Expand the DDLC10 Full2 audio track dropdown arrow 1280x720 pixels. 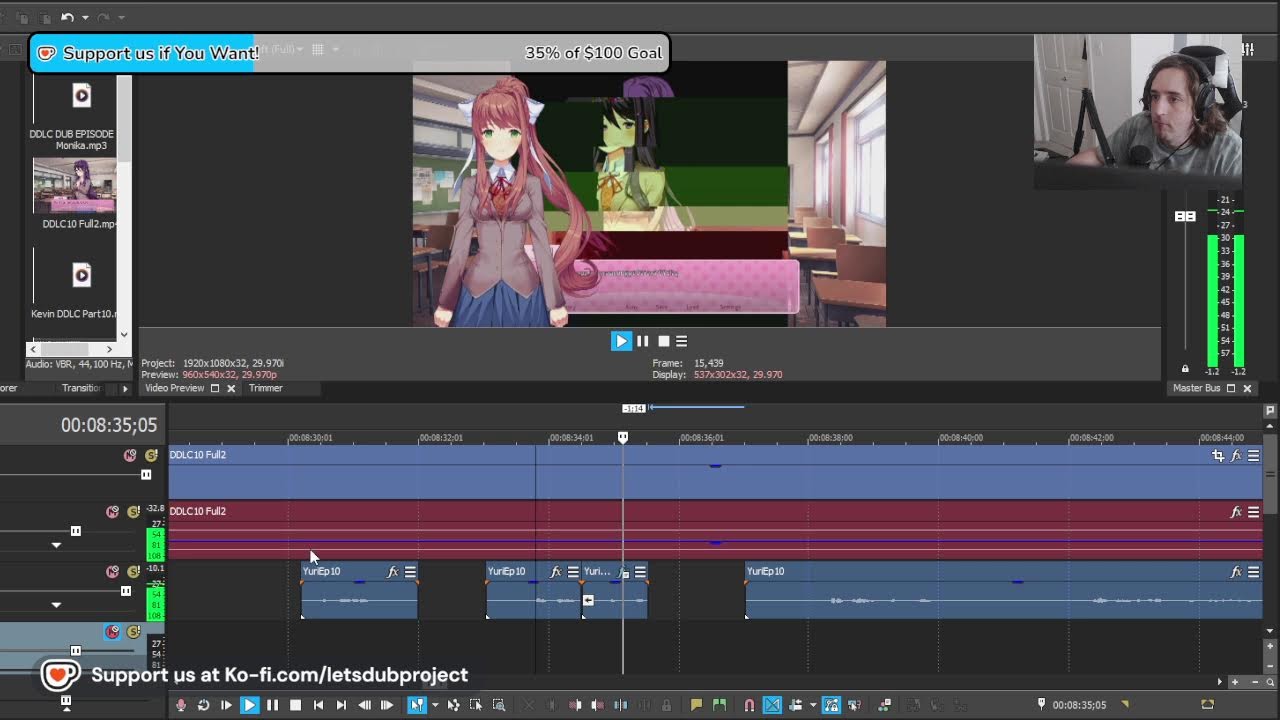coord(56,545)
